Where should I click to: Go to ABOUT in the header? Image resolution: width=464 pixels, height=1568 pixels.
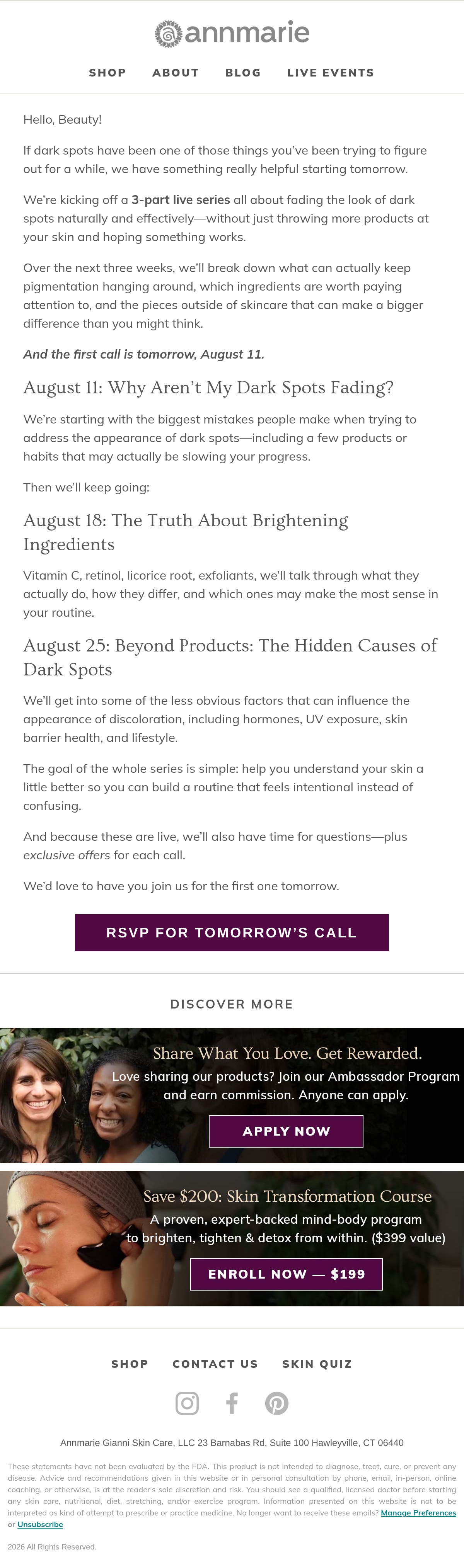[176, 72]
